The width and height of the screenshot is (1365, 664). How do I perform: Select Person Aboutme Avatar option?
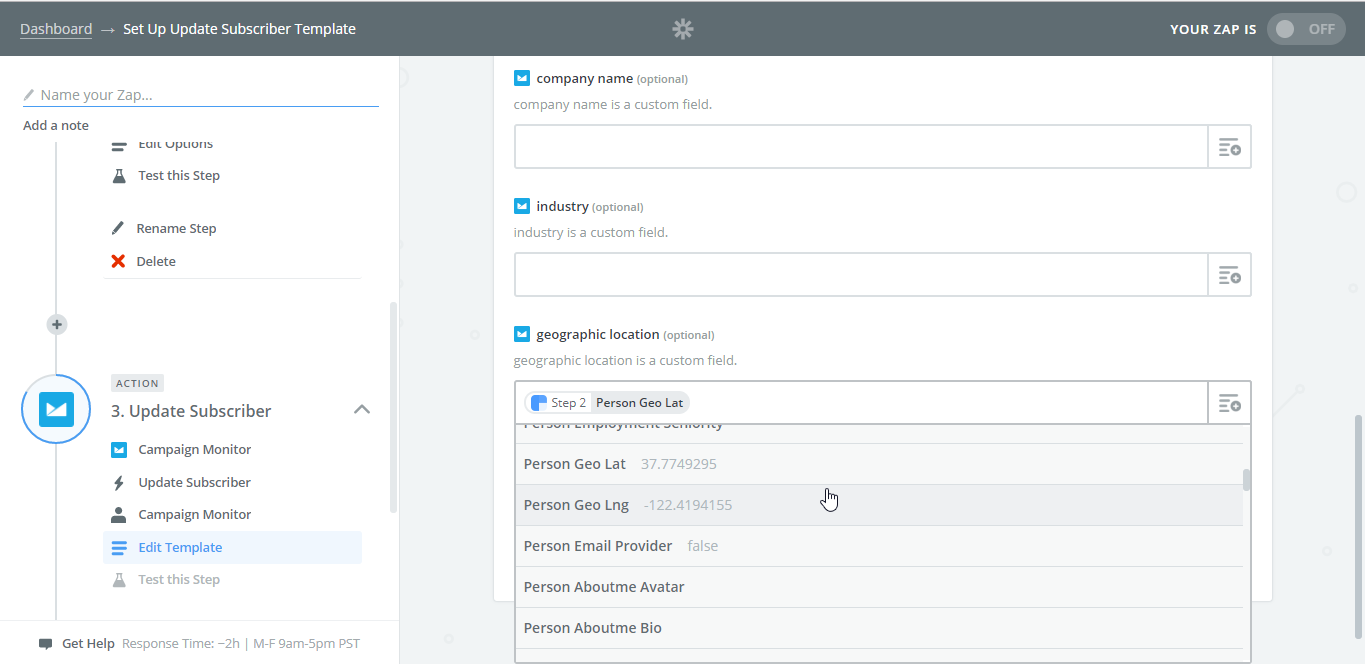tap(879, 587)
